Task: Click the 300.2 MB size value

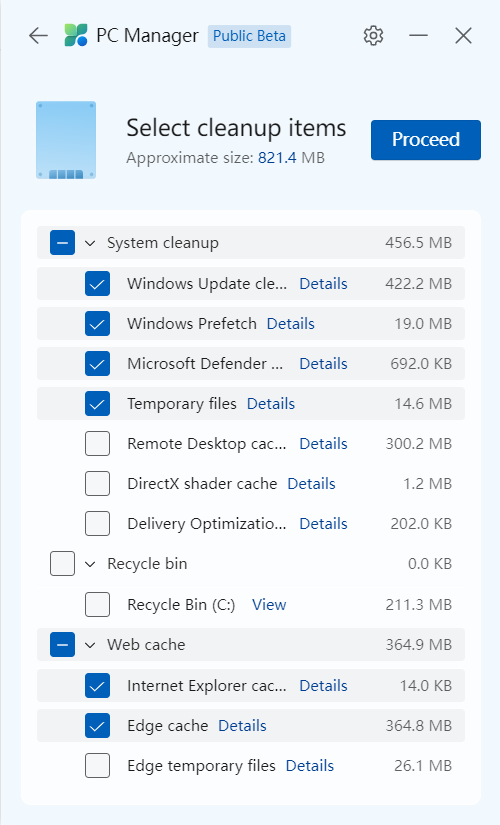Action: coord(418,444)
